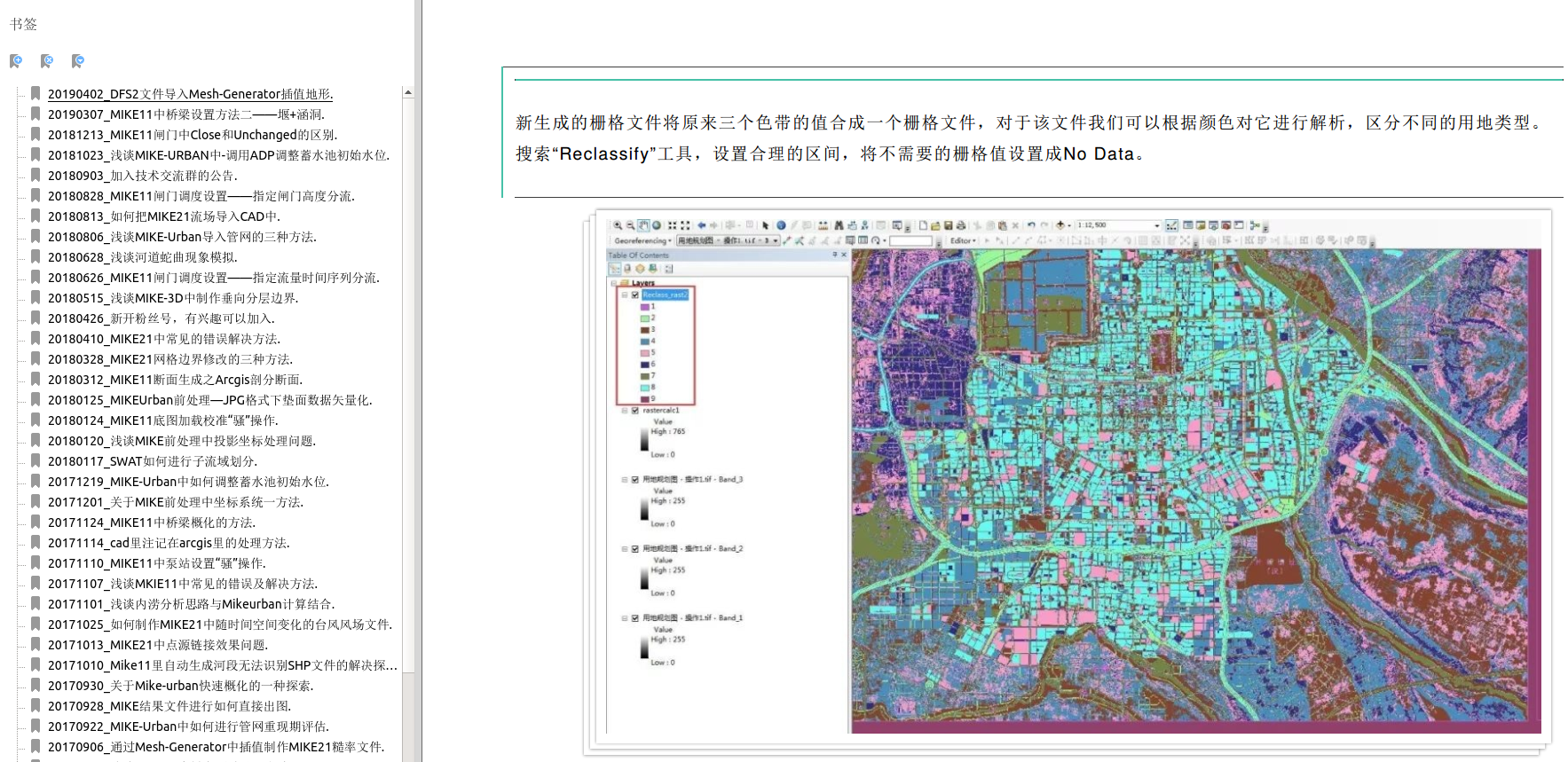The width and height of the screenshot is (1568, 762).
Task: Click the Fixed Zoom In icon in ArcMap
Action: tap(673, 225)
